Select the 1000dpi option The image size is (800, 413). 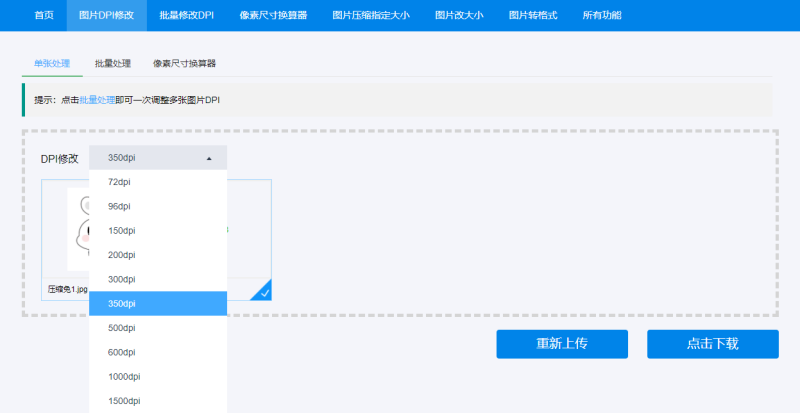158,377
